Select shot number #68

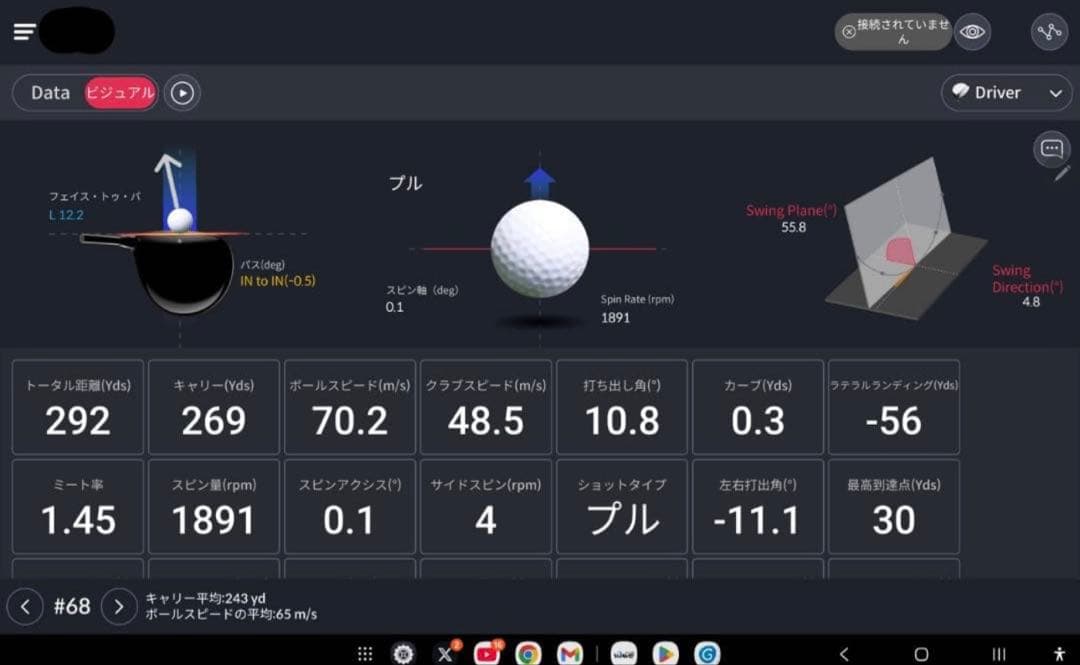(x=72, y=606)
